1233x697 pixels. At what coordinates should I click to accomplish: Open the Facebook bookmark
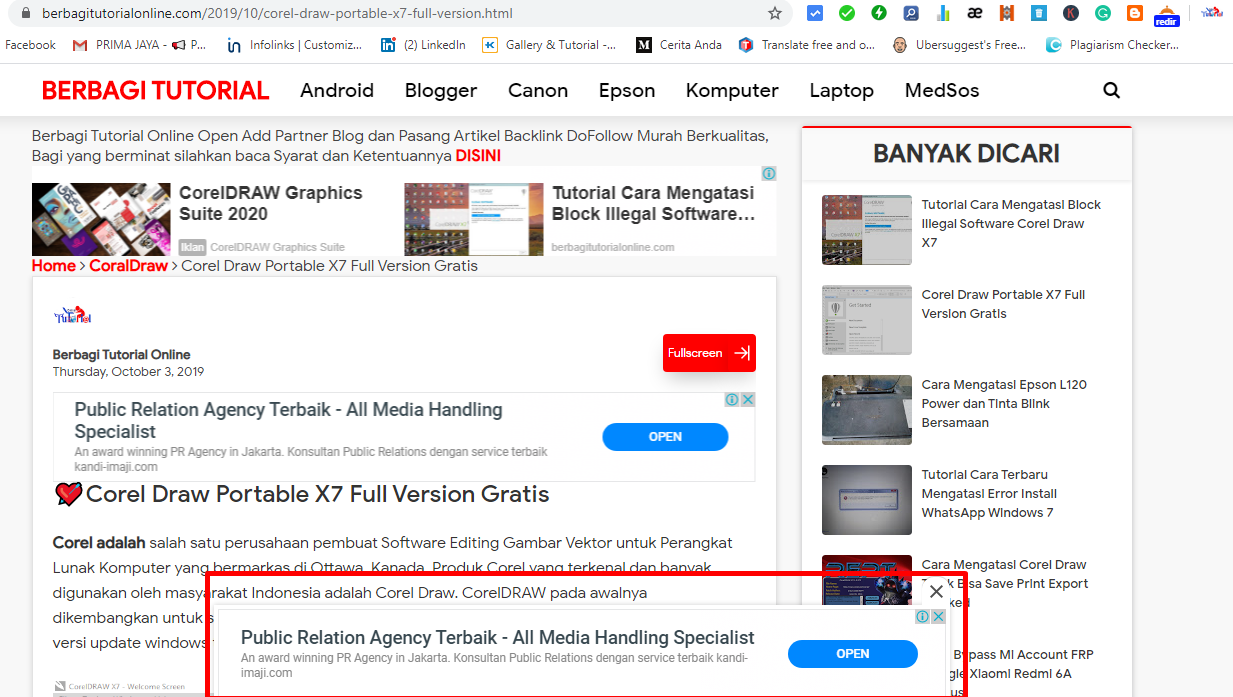click(x=31, y=45)
